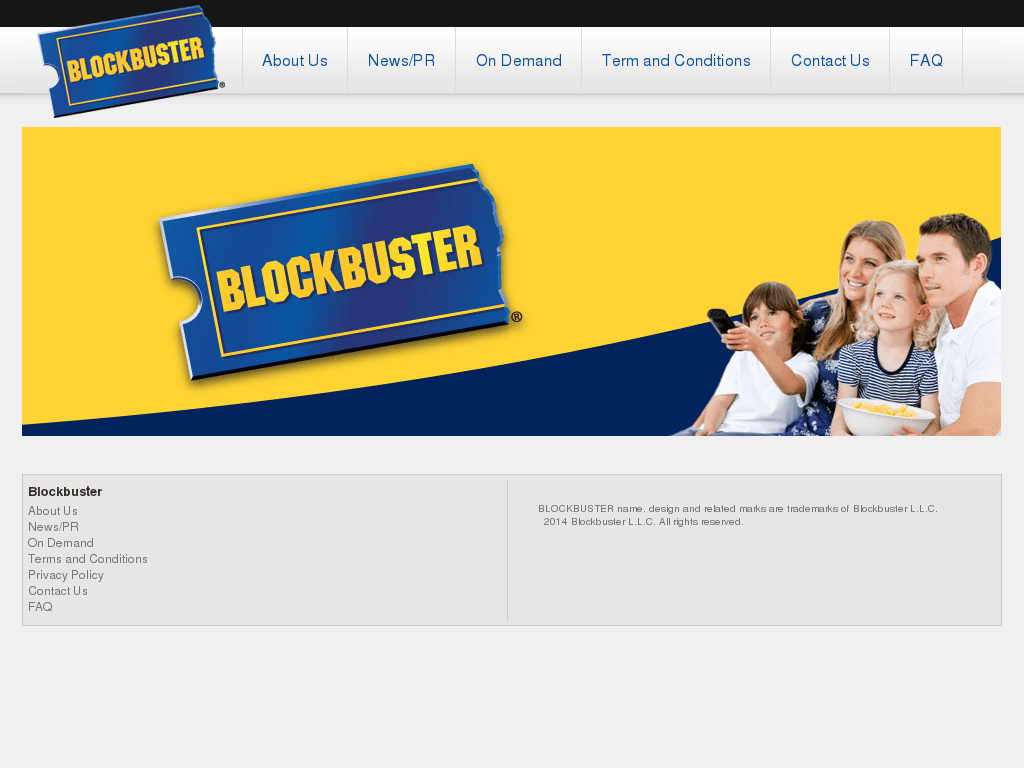Open the footer Privacy Policy link
Image resolution: width=1024 pixels, height=768 pixels.
pos(66,575)
